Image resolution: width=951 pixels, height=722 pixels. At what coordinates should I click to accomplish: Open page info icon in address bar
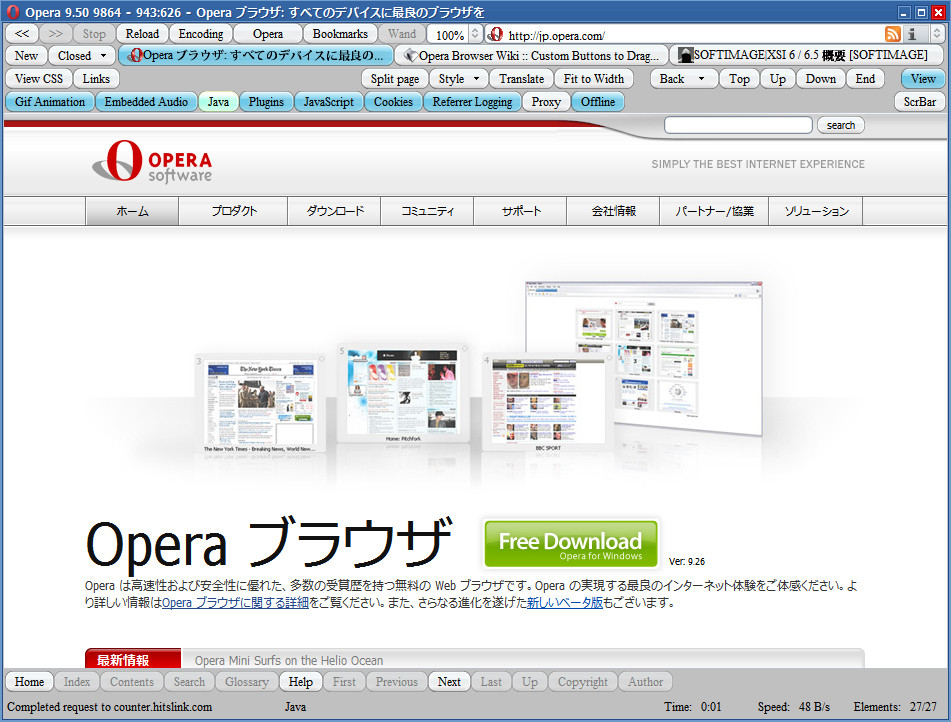(x=912, y=35)
